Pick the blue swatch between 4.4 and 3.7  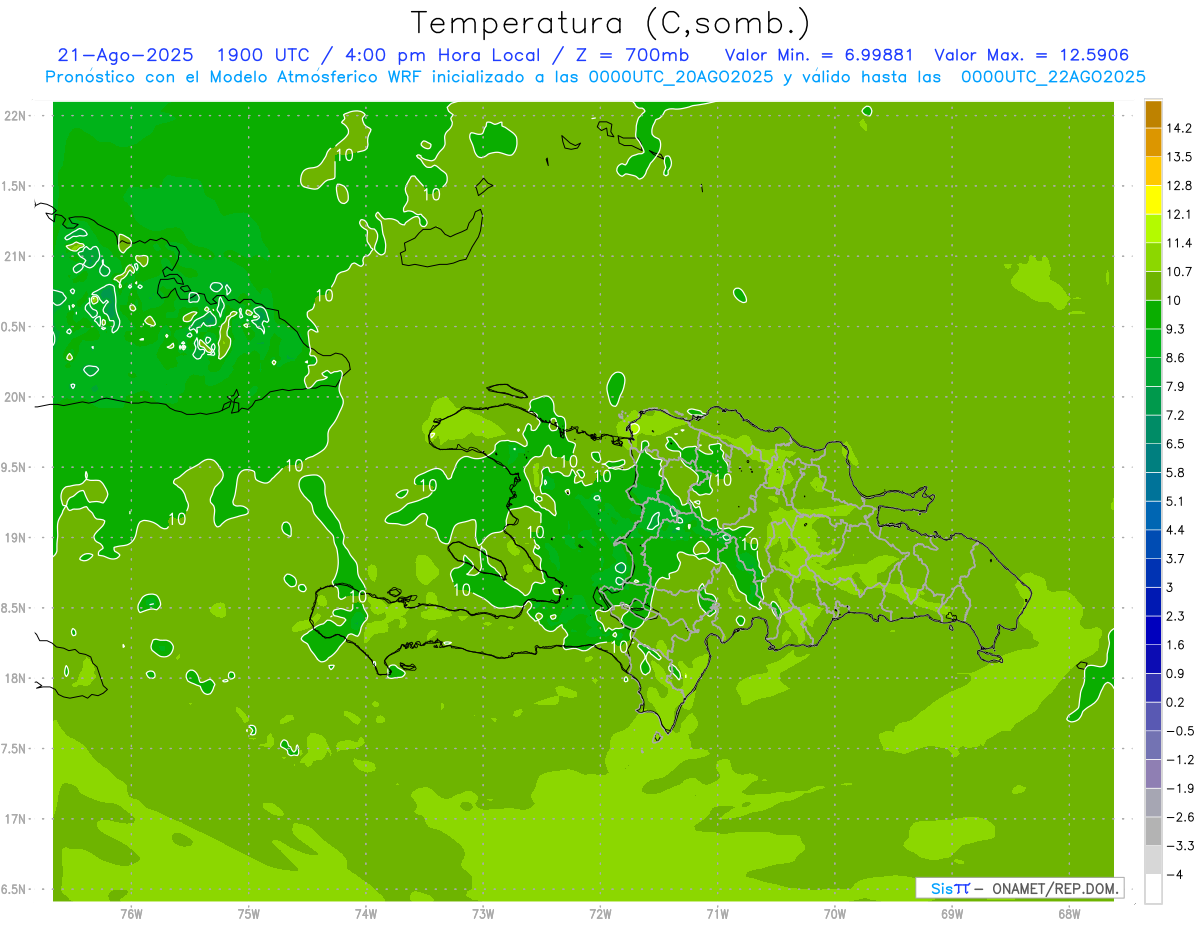coord(1153,544)
